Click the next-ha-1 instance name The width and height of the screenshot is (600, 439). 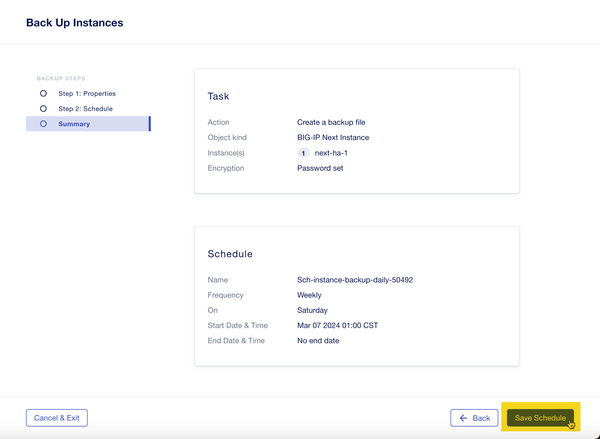pos(331,153)
